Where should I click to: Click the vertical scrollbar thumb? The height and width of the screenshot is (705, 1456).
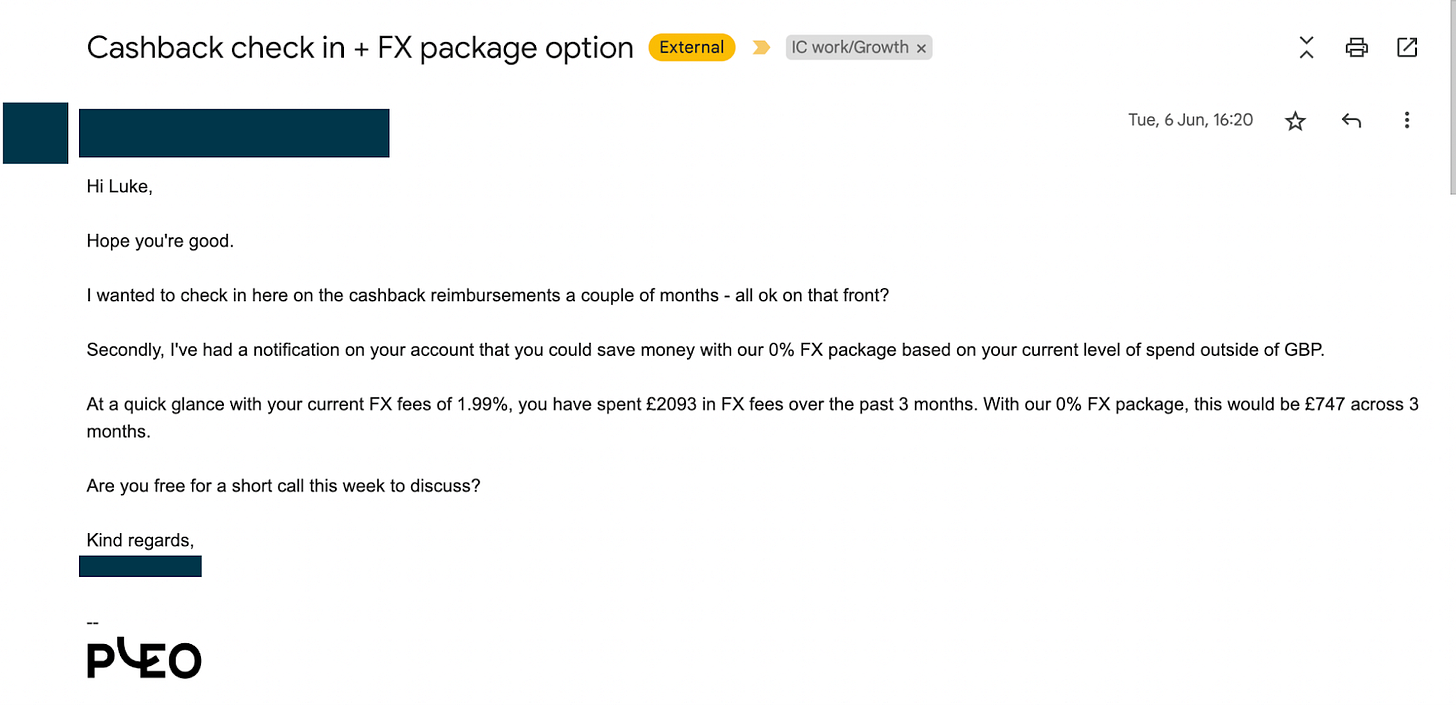click(x=1450, y=95)
